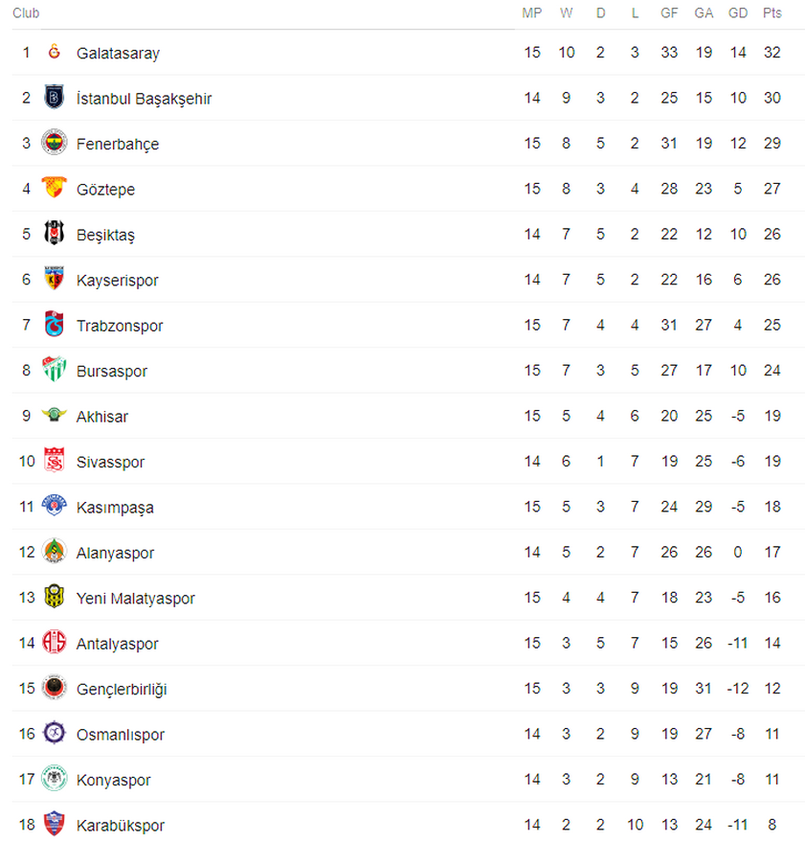
Task: Click the Bursaspor striped crest
Action: pos(54,369)
